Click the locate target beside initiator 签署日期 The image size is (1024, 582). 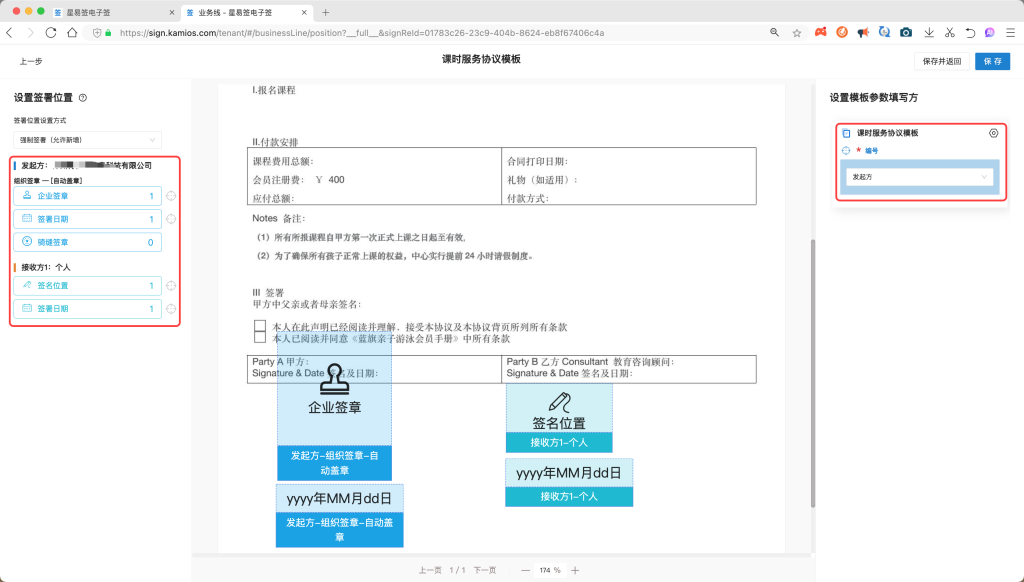(x=171, y=219)
